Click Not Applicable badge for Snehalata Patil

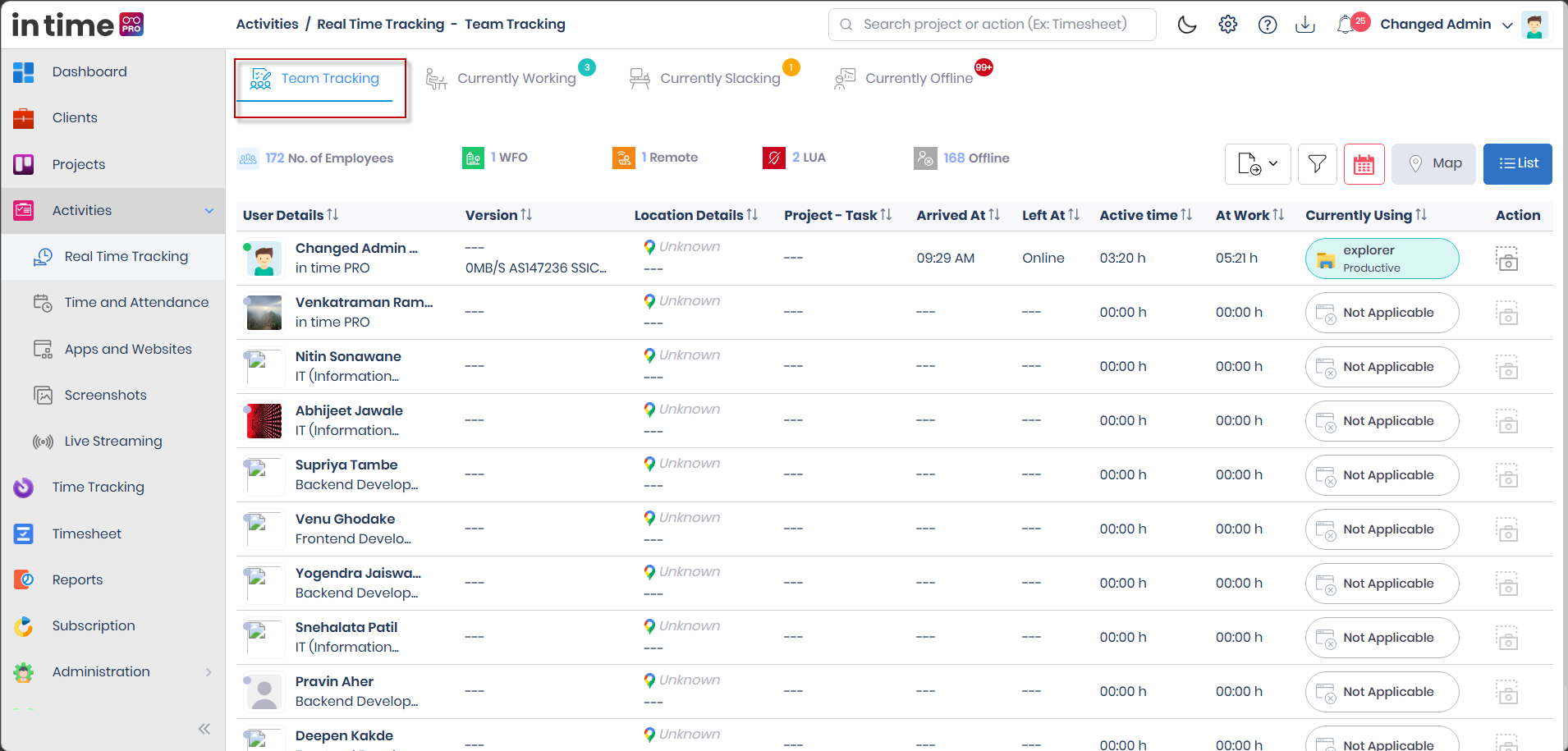tap(1382, 638)
